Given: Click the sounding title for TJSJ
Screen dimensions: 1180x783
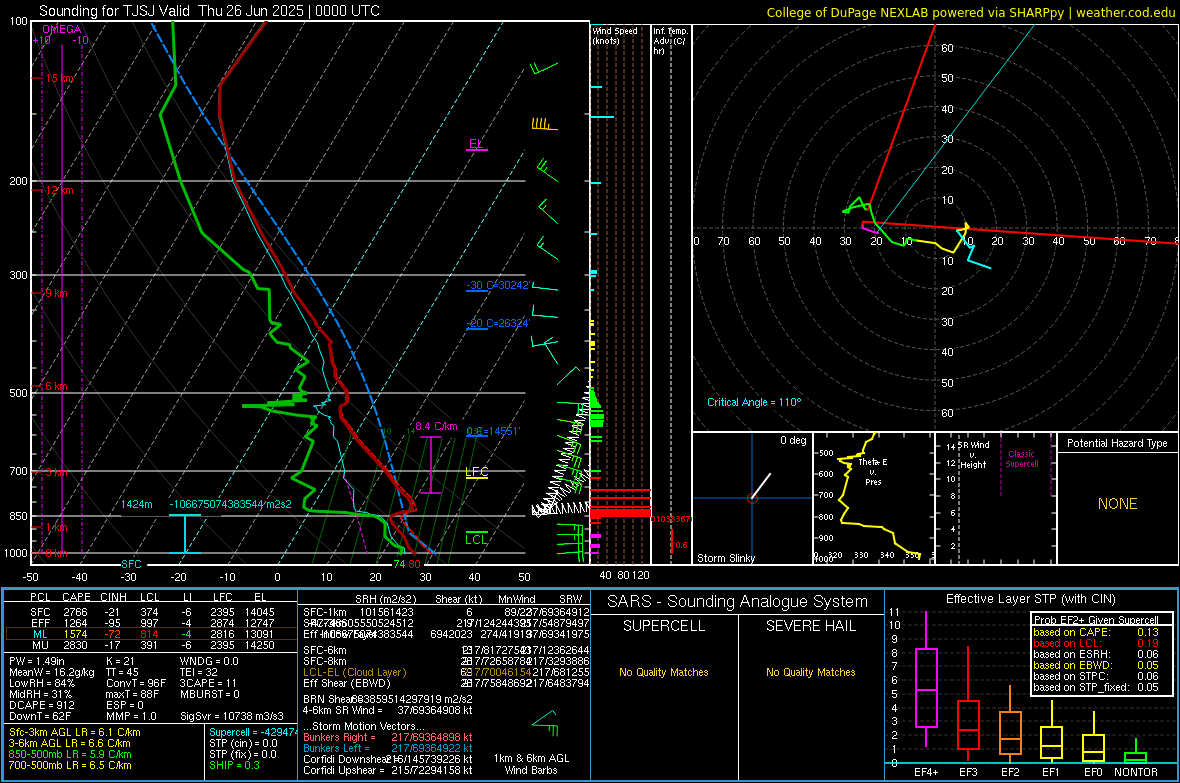Looking at the screenshot, I should (209, 11).
